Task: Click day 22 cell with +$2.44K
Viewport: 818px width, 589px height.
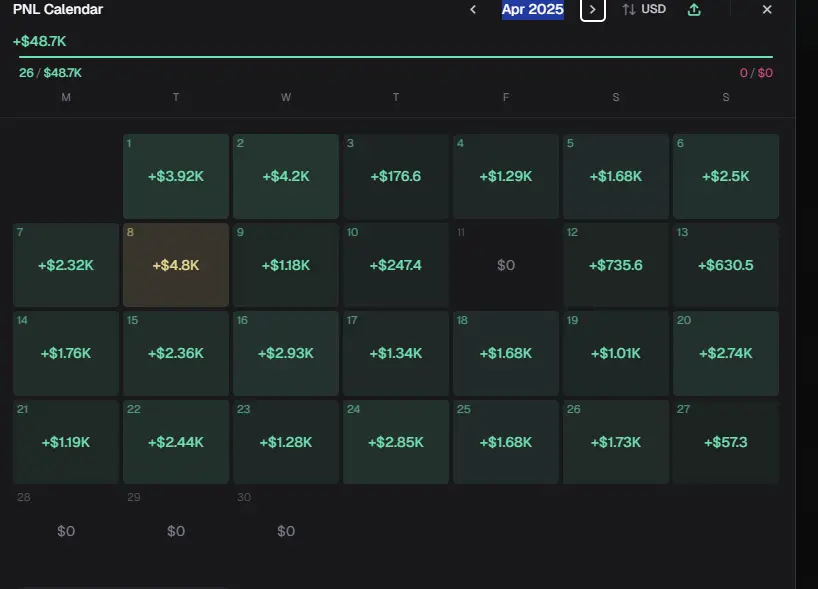Action: pyautogui.click(x=176, y=442)
